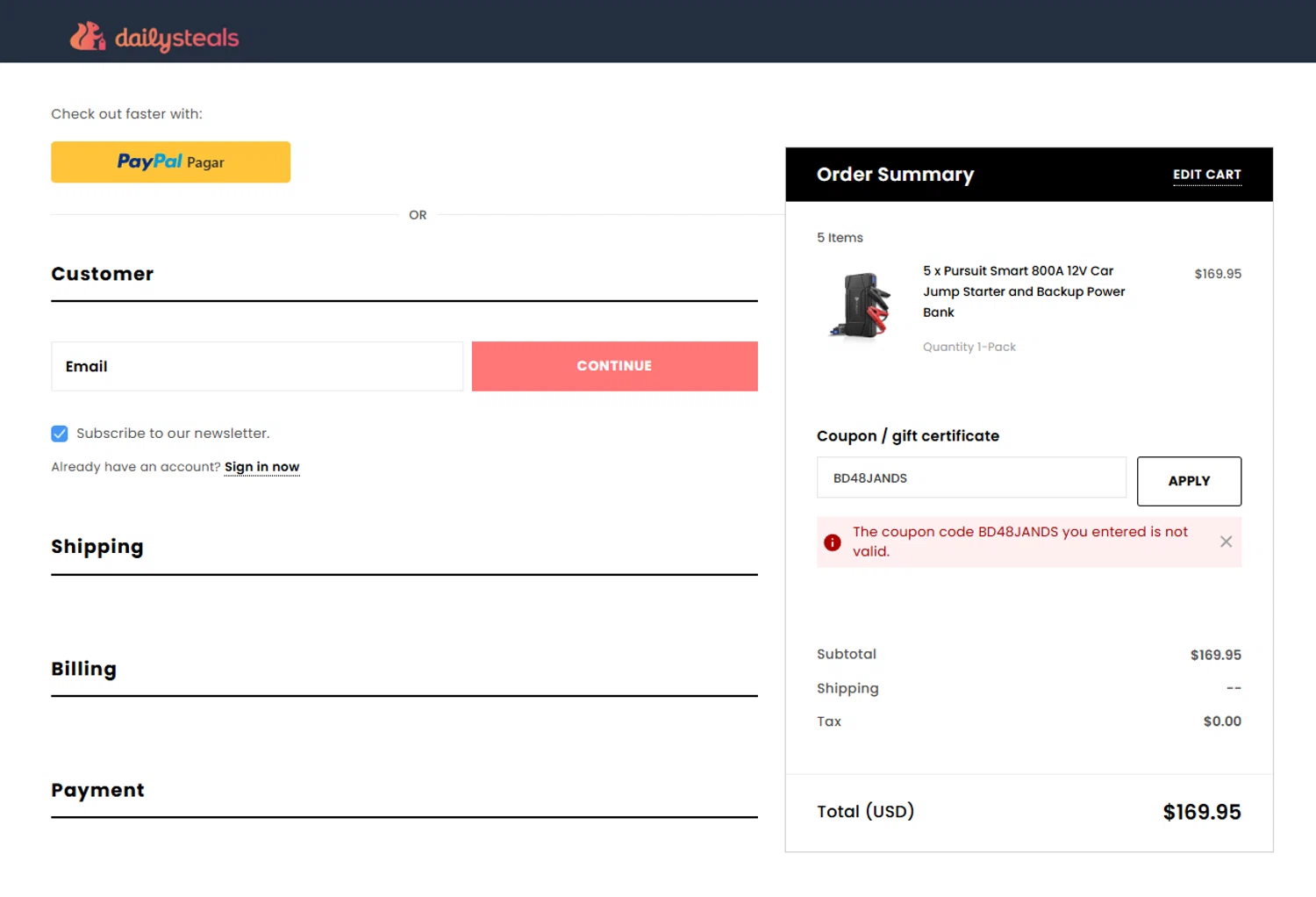Viewport: 1316px width, 897px height.
Task: Click the 'Check out faster with:' text
Action: [126, 114]
